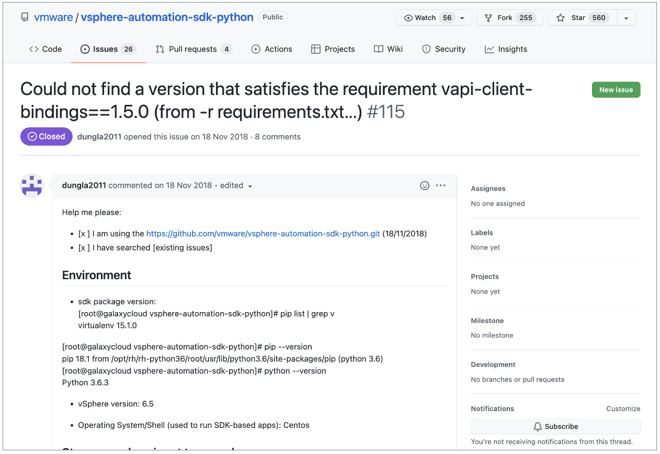Viewport: 660px width, 454px height.
Task: Open the Pull requests tab
Action: [x=194, y=49]
